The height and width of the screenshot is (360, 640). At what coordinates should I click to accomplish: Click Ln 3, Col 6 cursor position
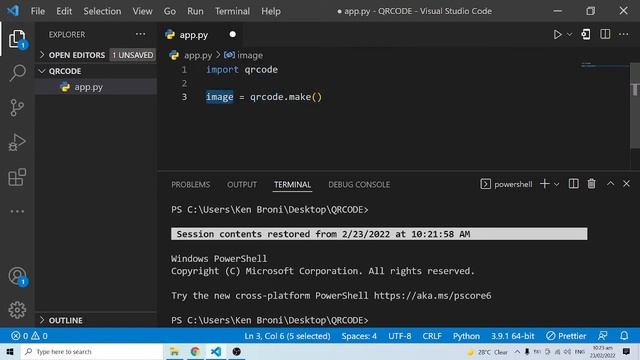[287, 336]
